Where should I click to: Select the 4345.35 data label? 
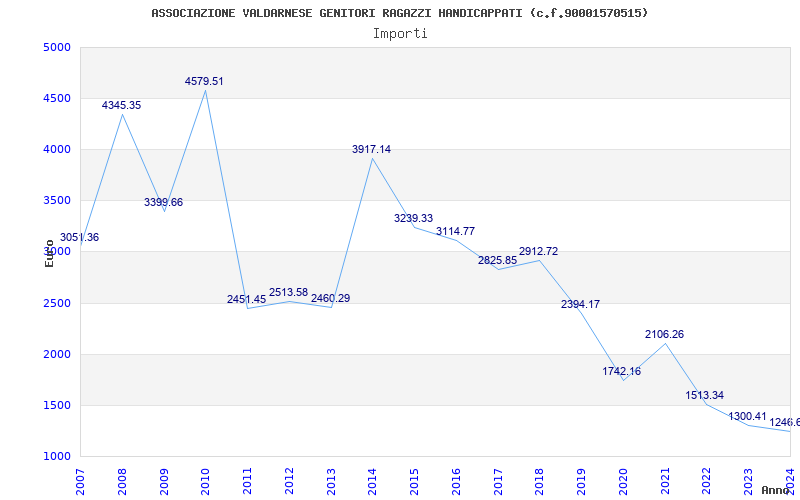pyautogui.click(x=121, y=106)
